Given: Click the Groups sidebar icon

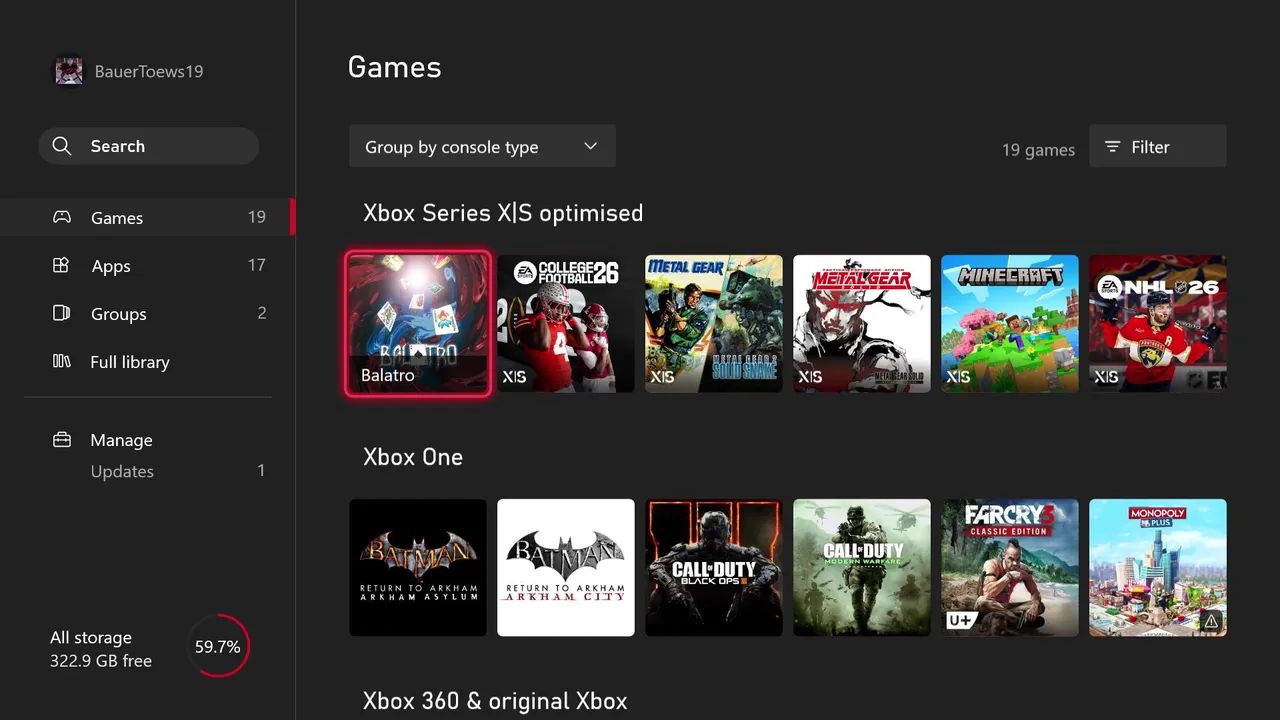Looking at the screenshot, I should point(61,313).
